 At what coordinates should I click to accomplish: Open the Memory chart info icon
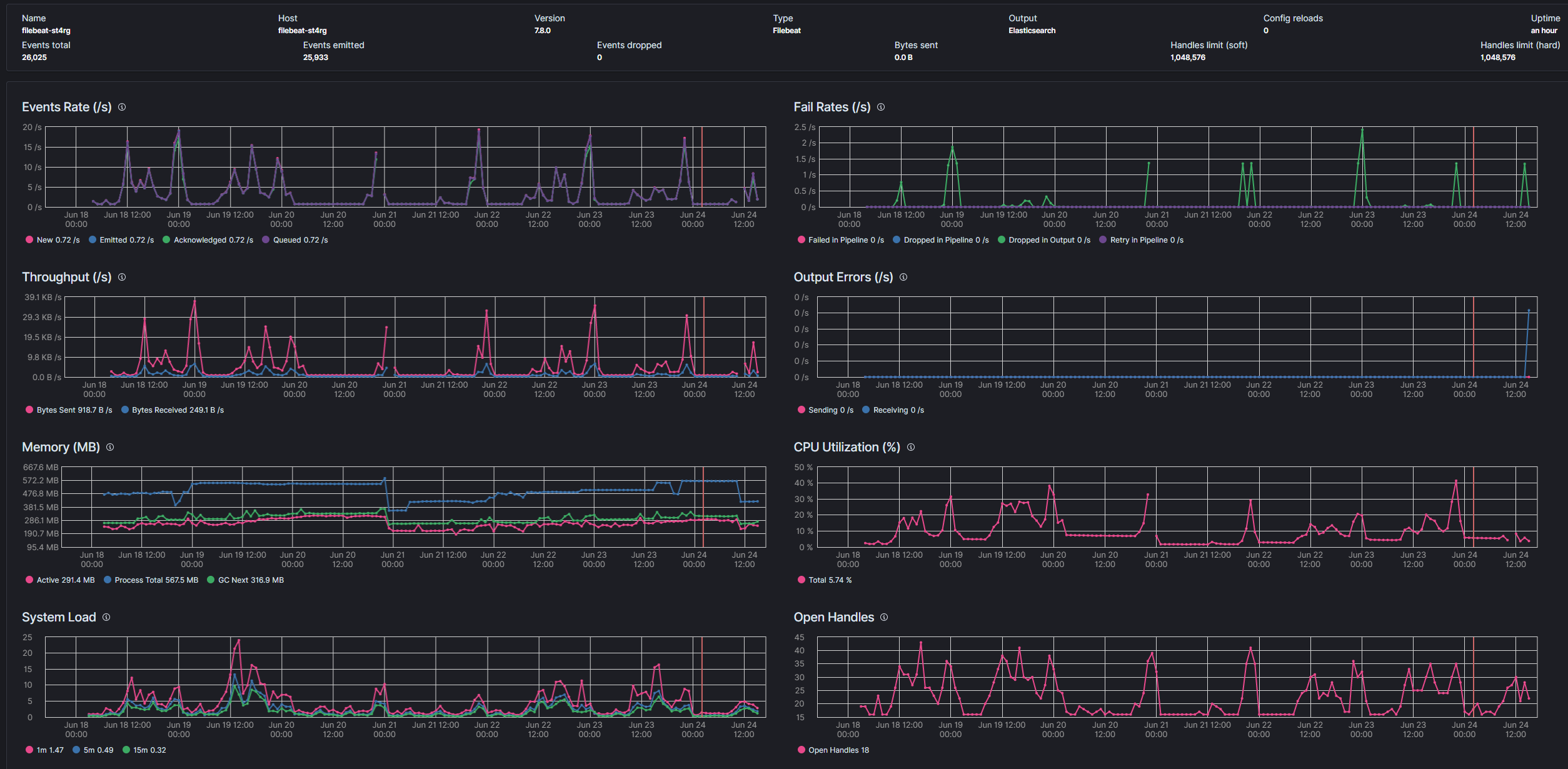point(111,447)
